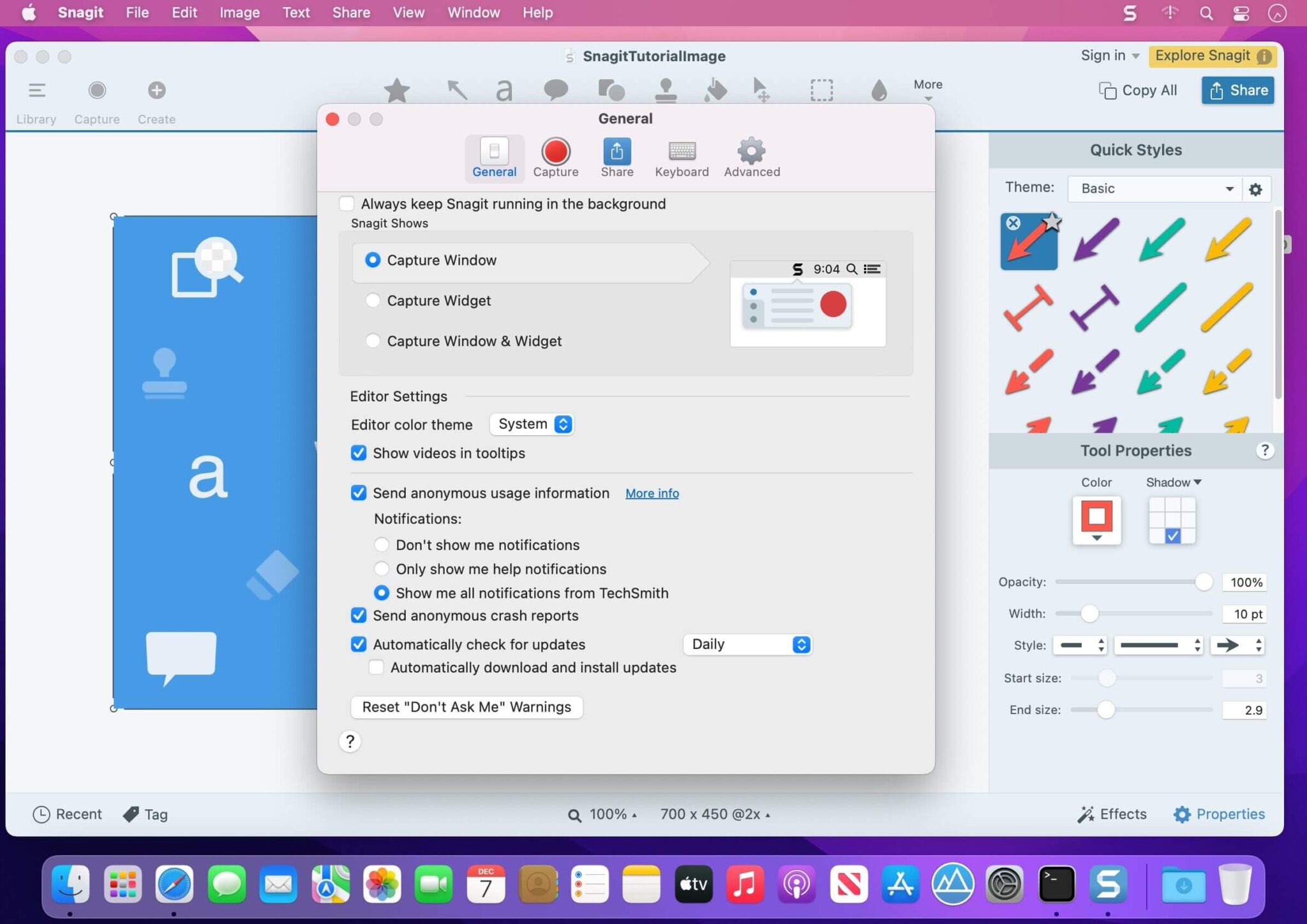This screenshot has height=924, width=1307.
Task: Toggle Send anonymous usage information checkbox
Action: 357,492
